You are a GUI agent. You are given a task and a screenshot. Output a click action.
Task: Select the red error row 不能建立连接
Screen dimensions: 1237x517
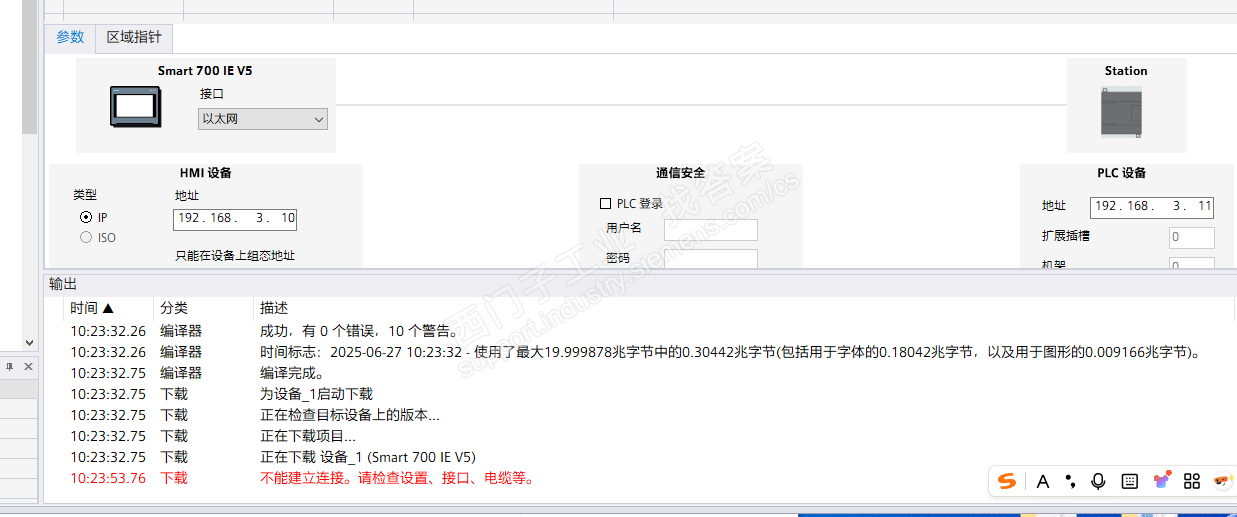(640, 478)
